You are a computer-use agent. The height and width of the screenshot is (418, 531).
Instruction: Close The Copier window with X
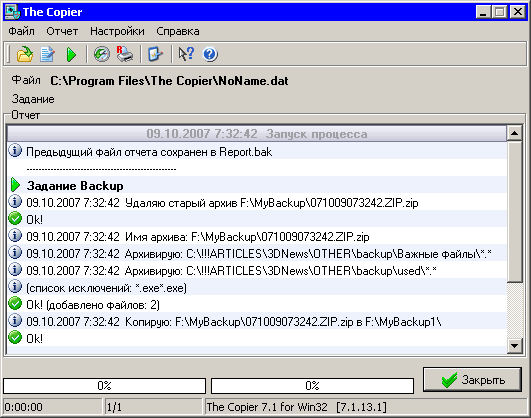pyautogui.click(x=518, y=12)
